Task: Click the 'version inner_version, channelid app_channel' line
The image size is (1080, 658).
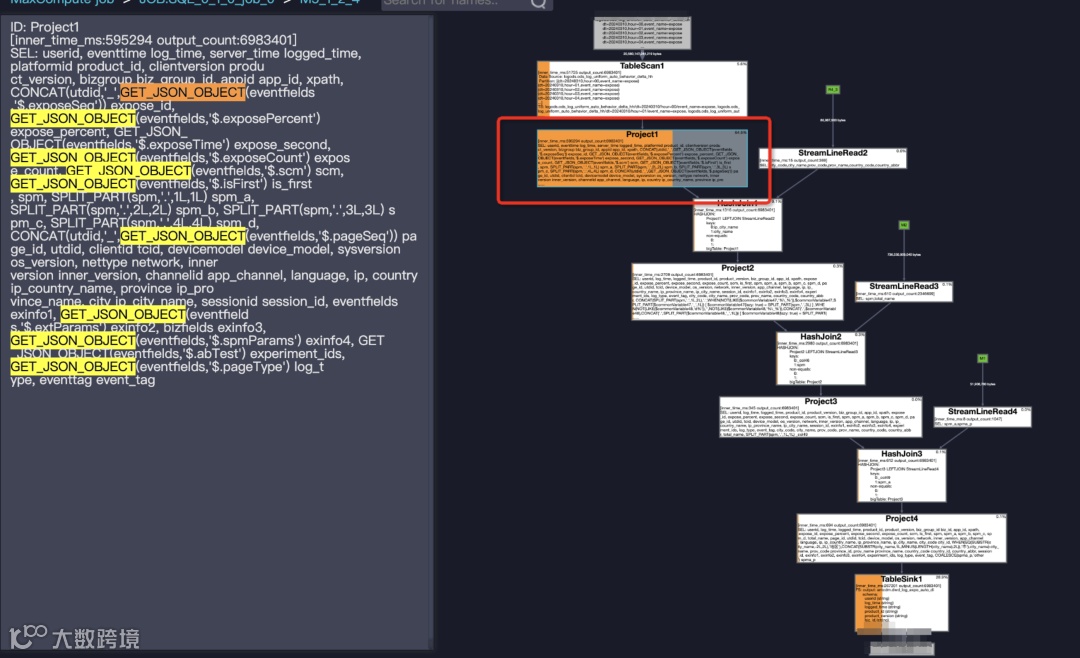Action: pyautogui.click(x=214, y=276)
